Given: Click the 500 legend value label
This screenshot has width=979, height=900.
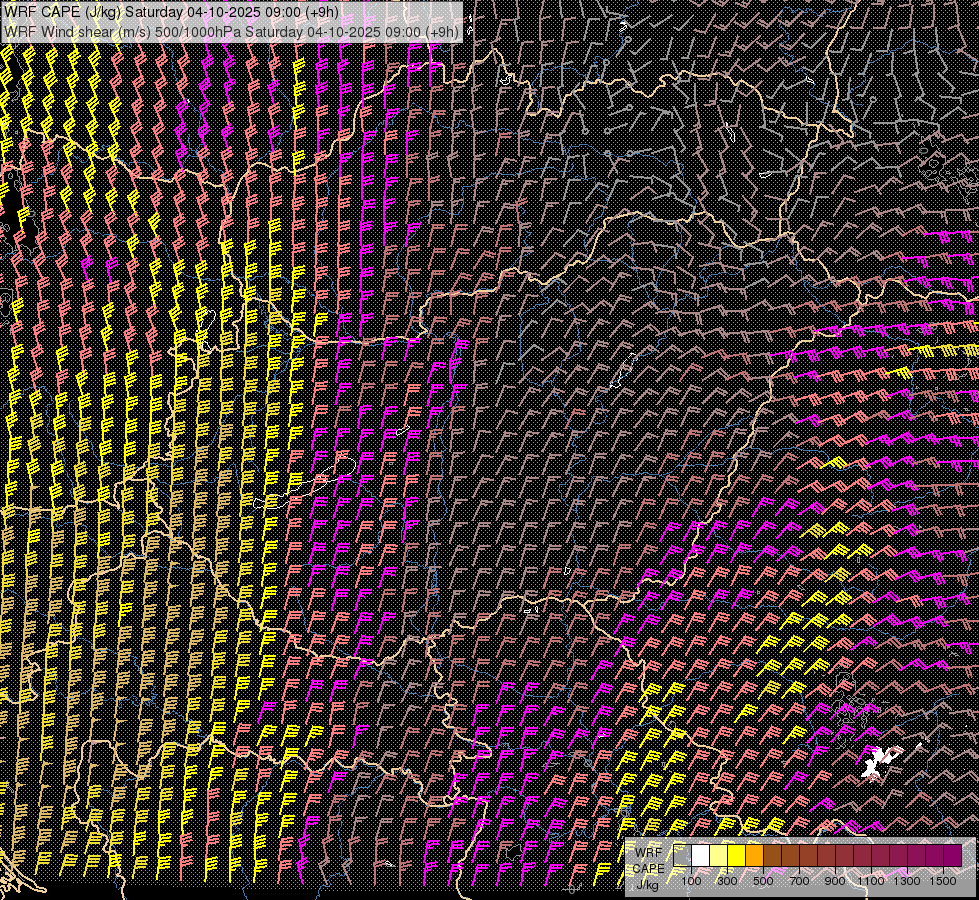Looking at the screenshot, I should click(763, 881).
